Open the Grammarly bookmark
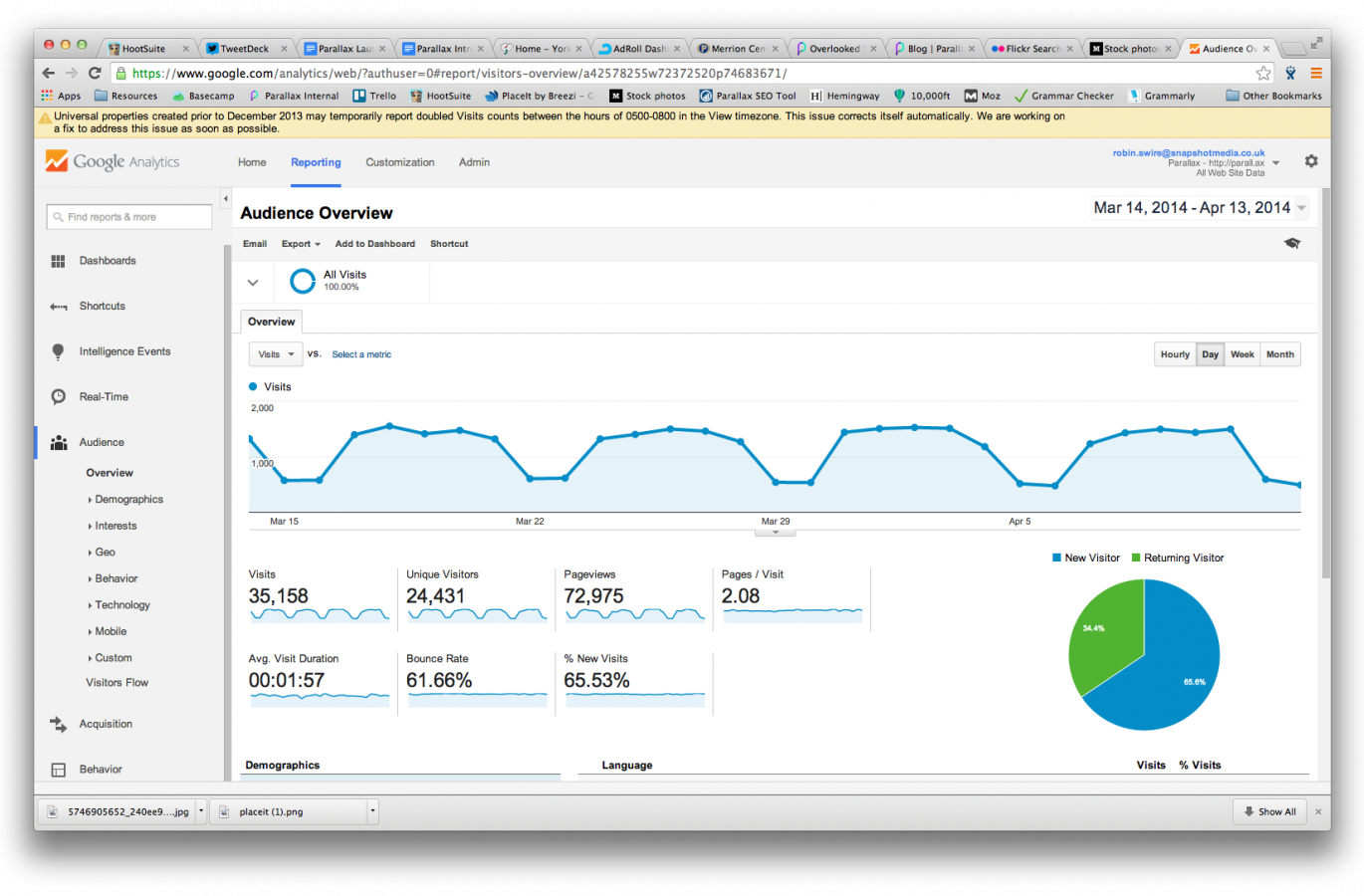The width and height of the screenshot is (1364, 896). pos(1161,96)
